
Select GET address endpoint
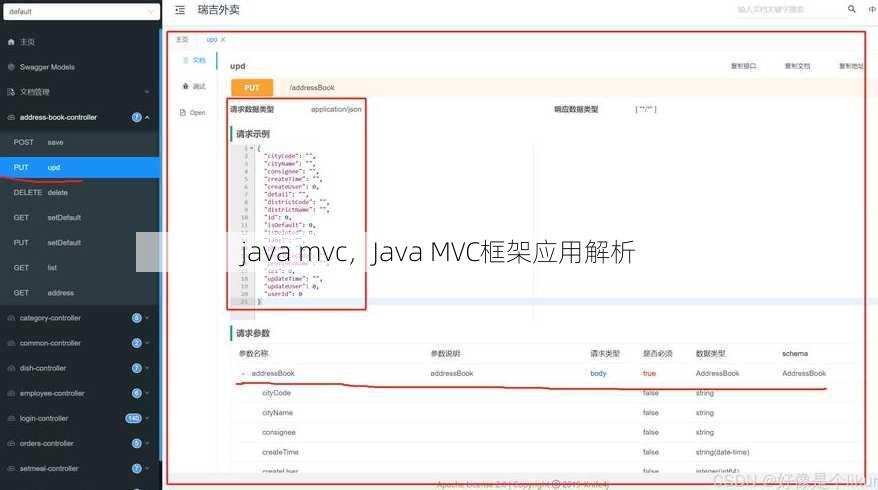[x=80, y=293]
